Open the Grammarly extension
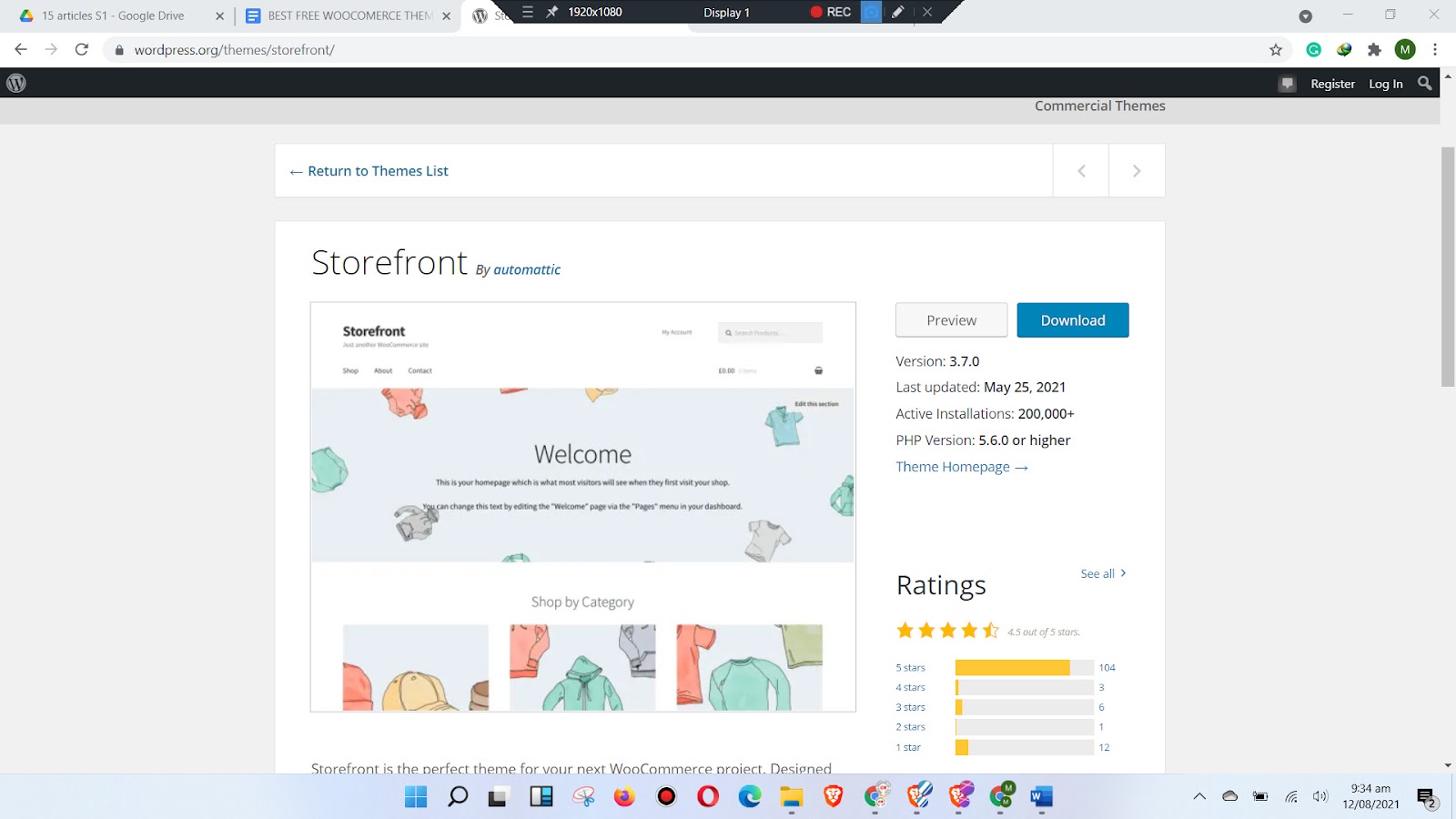The image size is (1456, 819). [1313, 50]
